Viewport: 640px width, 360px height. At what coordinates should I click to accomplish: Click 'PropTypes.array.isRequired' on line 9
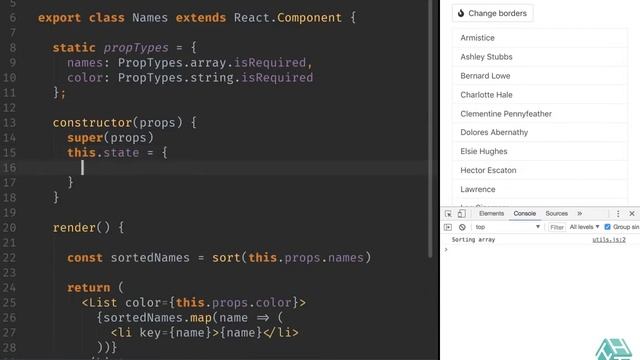212,62
